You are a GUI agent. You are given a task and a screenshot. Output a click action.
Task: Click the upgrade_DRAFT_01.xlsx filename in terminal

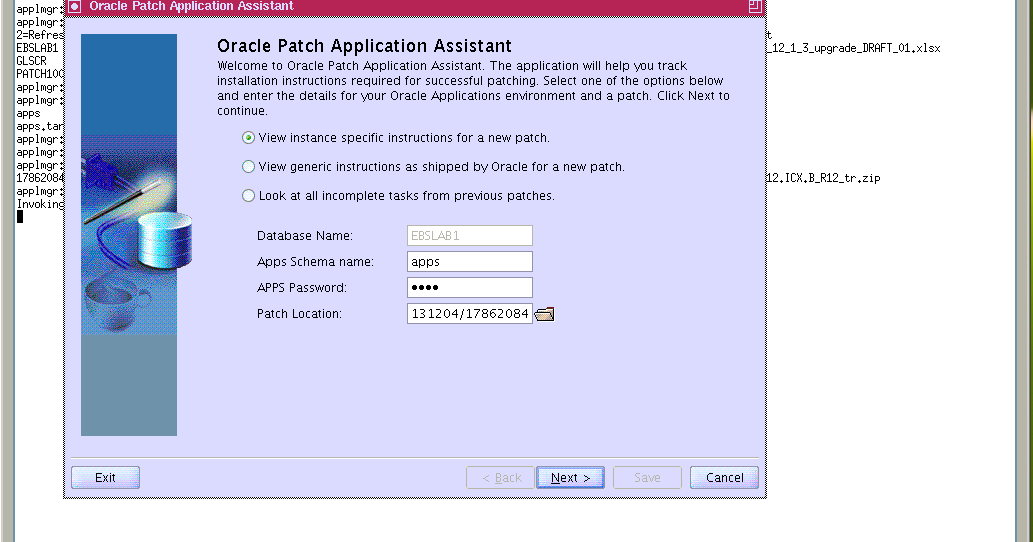(x=854, y=48)
